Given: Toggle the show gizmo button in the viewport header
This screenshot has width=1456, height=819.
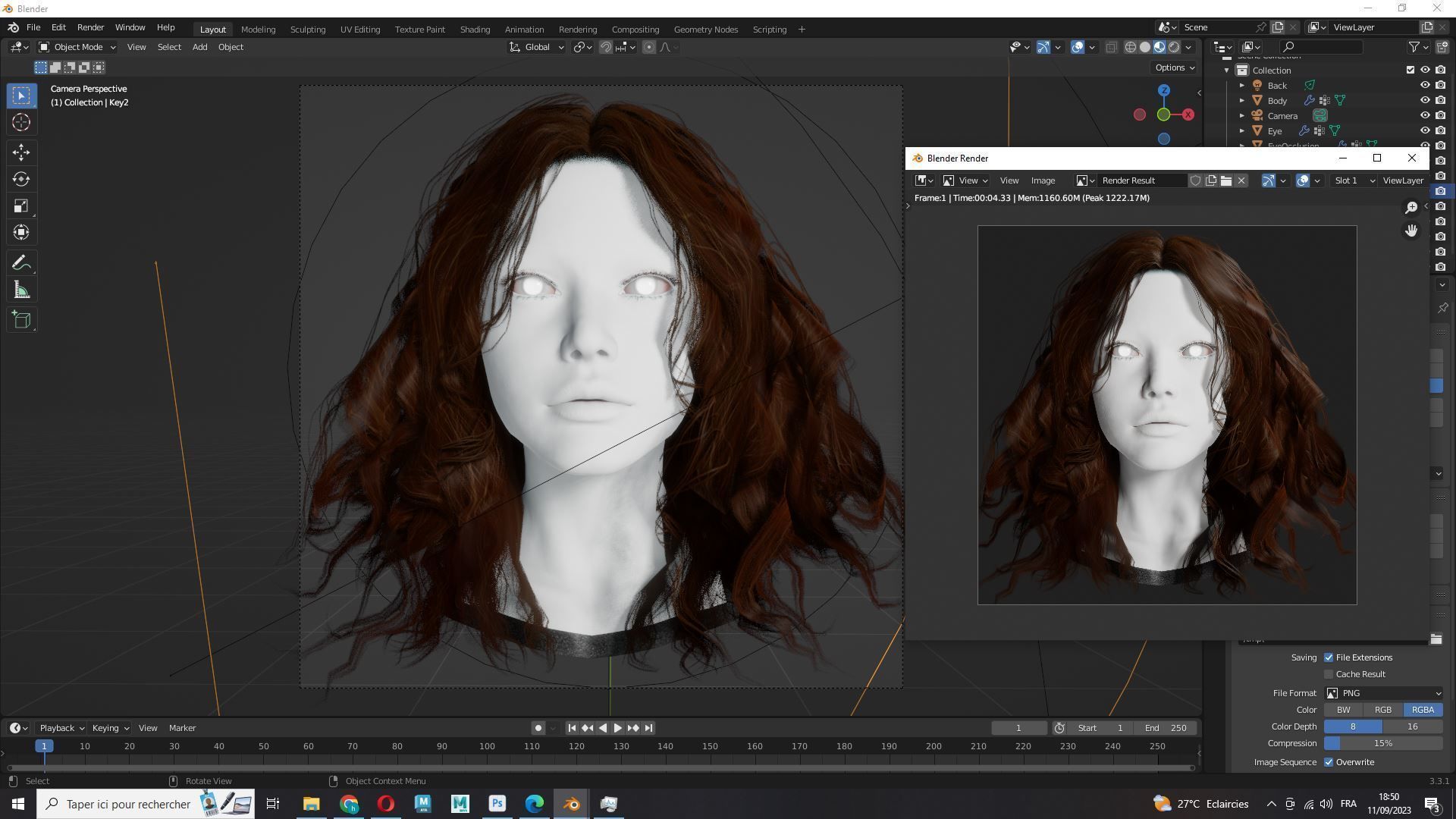Looking at the screenshot, I should point(1043,47).
